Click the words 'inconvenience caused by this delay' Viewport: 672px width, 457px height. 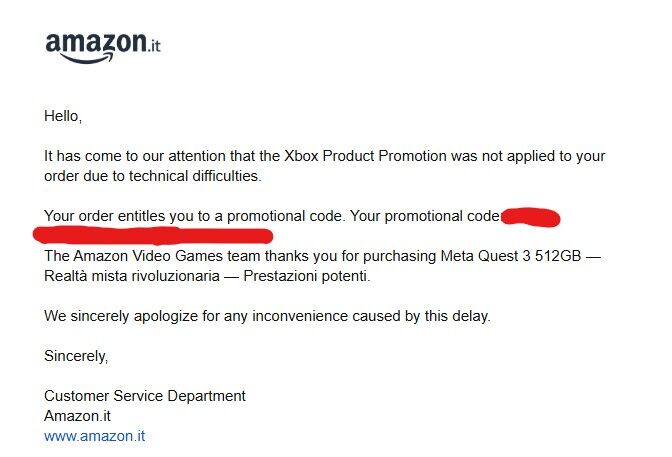pyautogui.click(x=371, y=316)
